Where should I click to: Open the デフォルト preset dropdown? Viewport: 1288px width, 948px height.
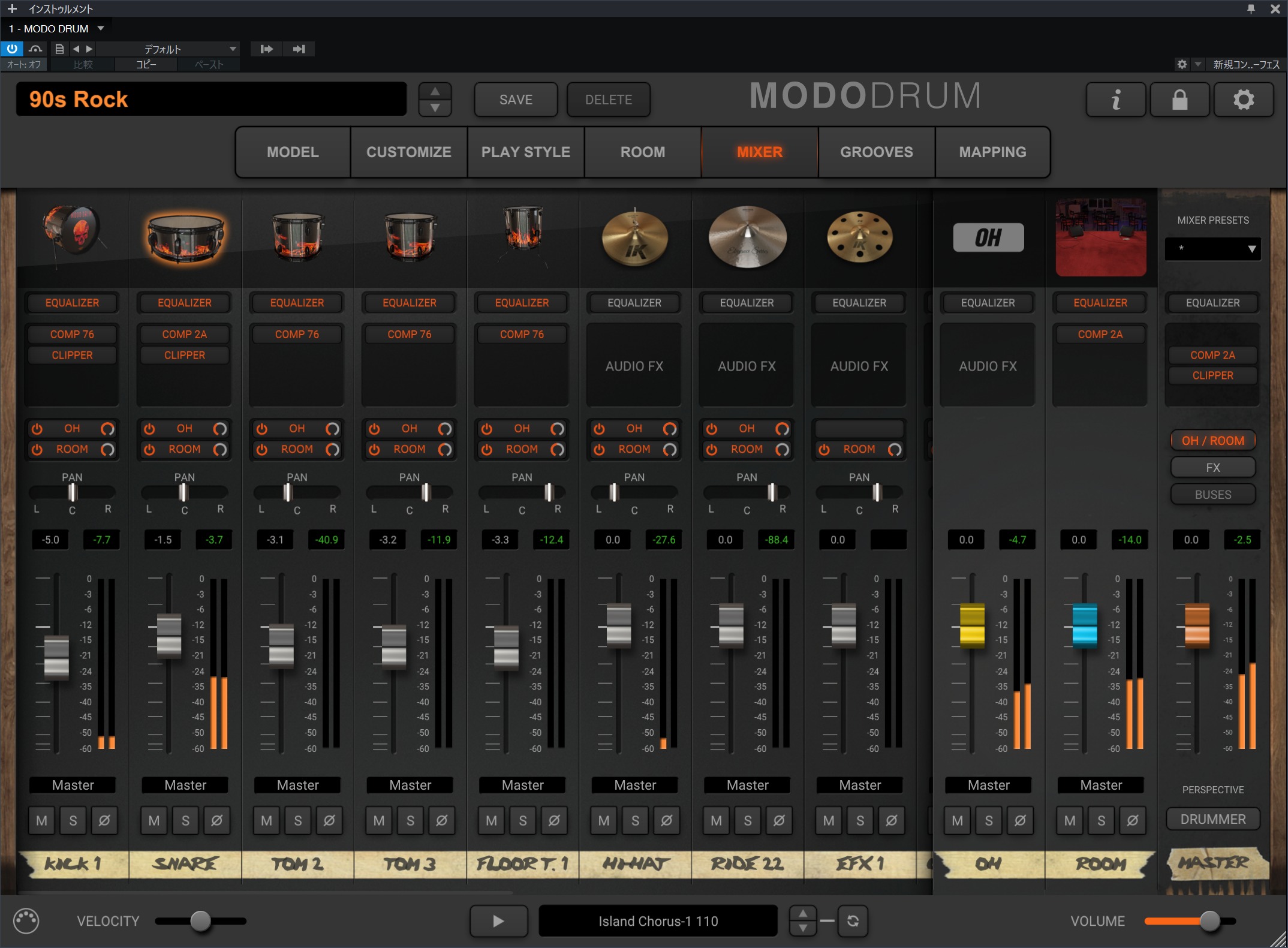[168, 49]
